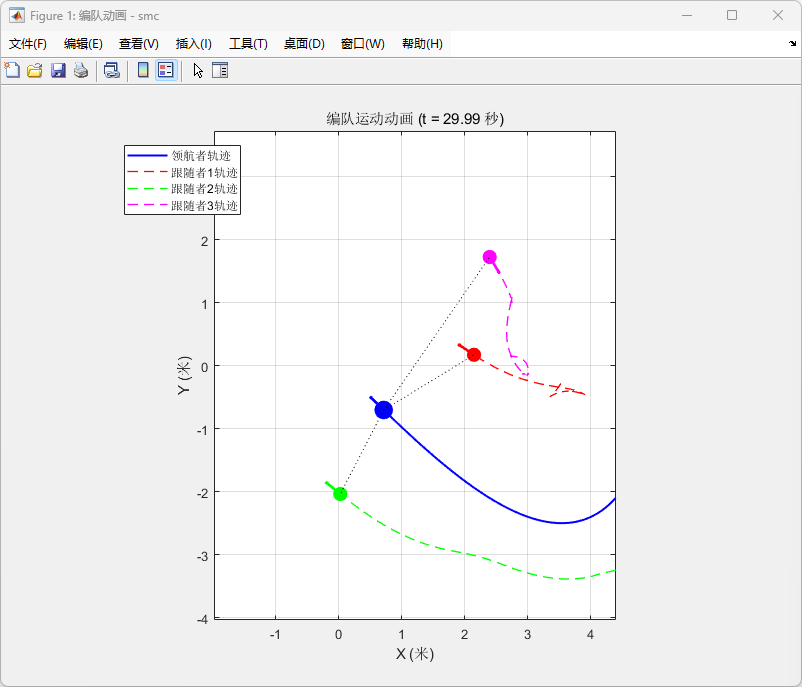Open the 编辑(E) menu

tap(83, 44)
